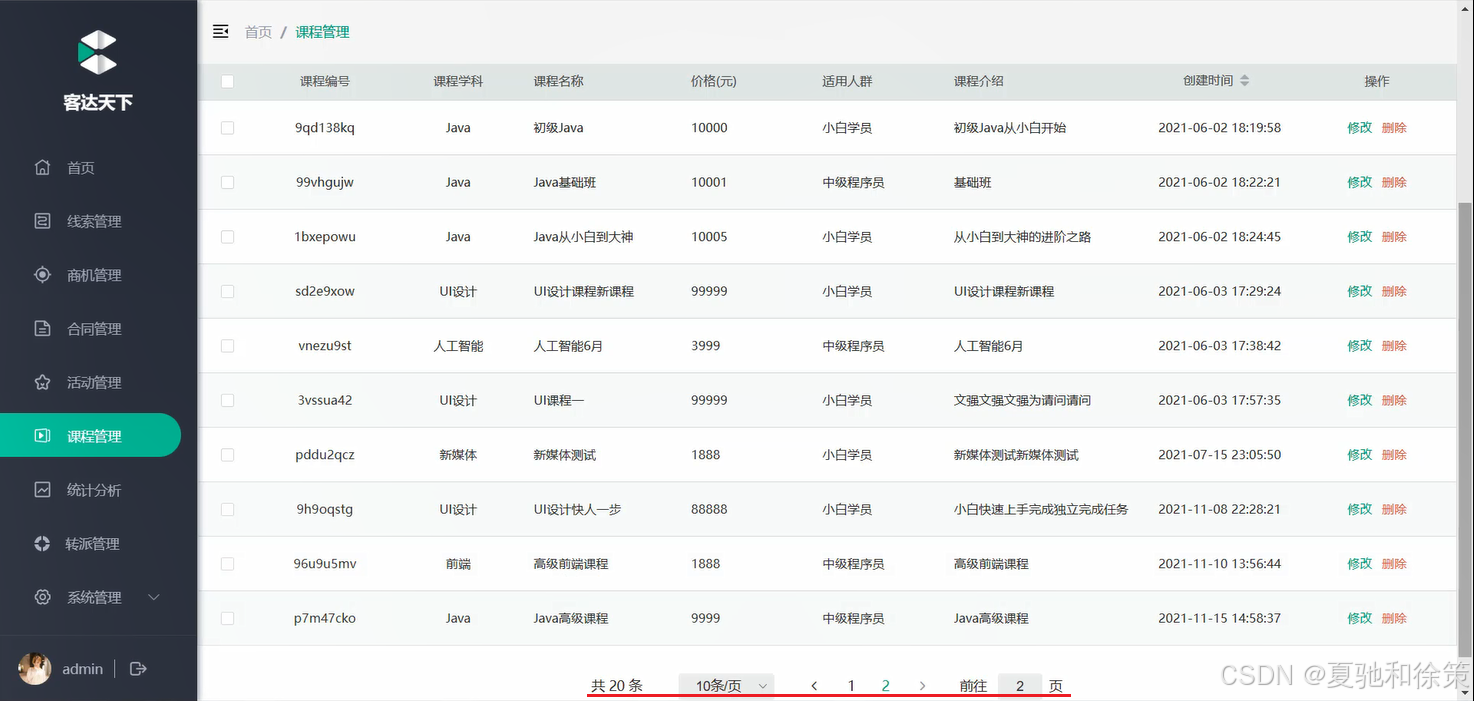Check the row p7m47cko checkbox
The width and height of the screenshot is (1474, 701).
227,618
